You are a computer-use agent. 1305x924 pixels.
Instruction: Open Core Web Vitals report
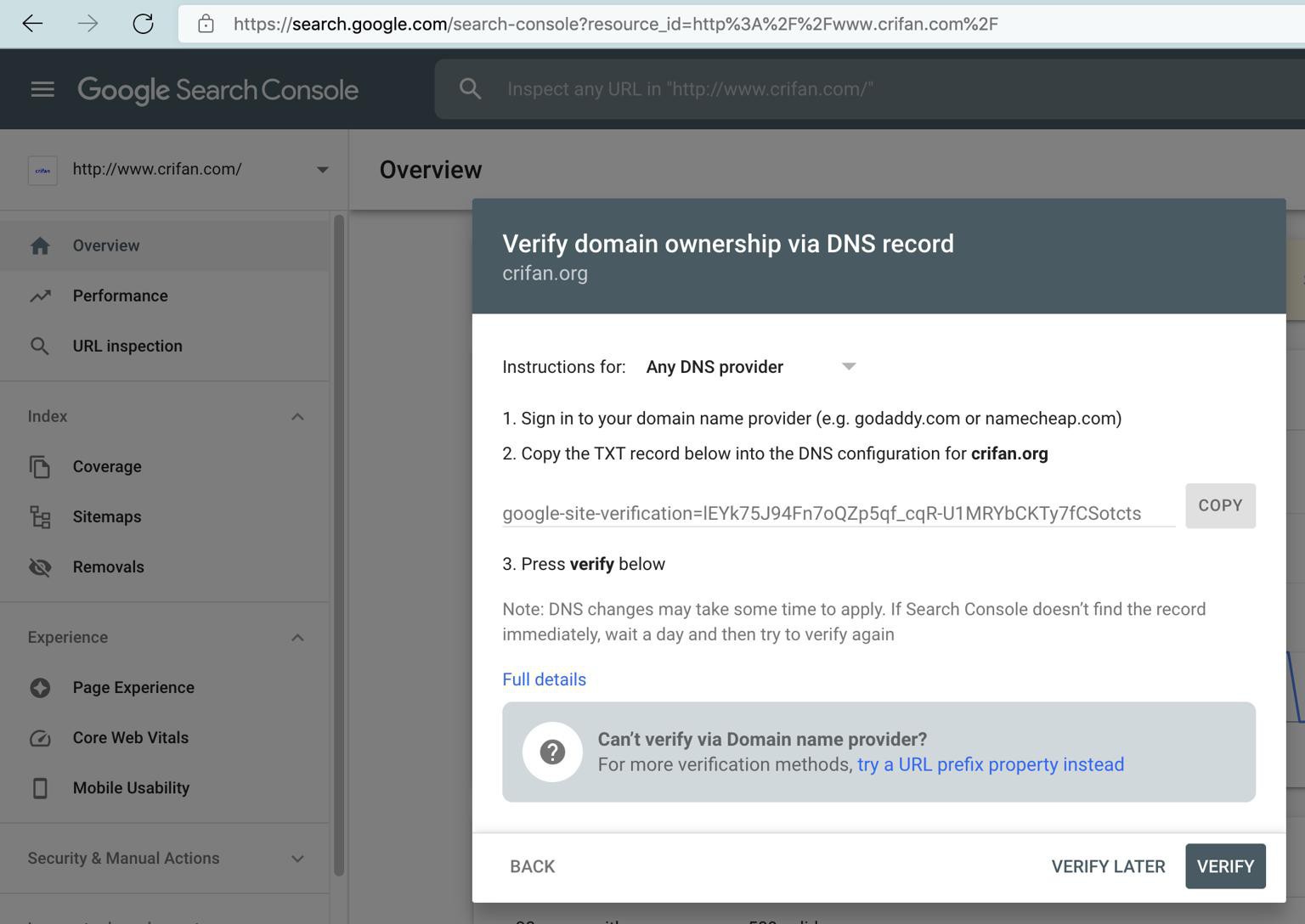click(x=165, y=738)
